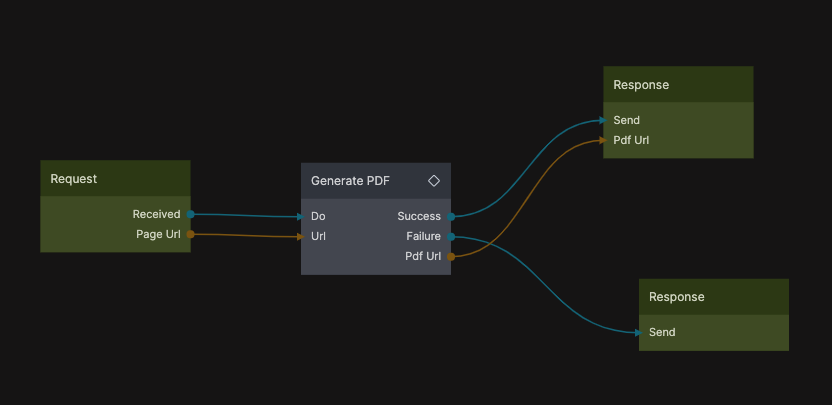832x405 pixels.
Task: Click the Received output dot on Request node
Action: click(190, 214)
